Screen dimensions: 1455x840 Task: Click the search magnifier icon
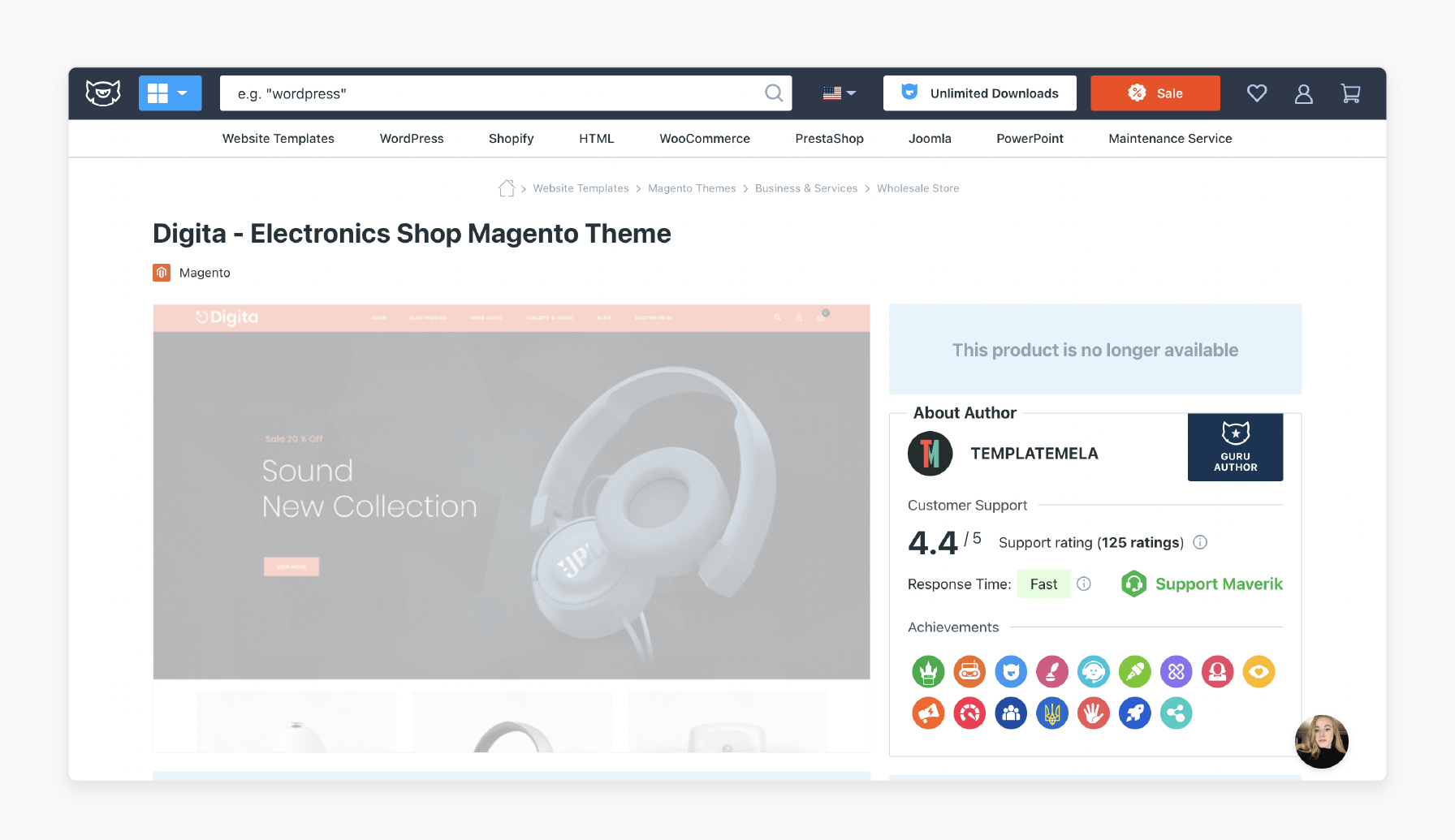[x=774, y=93]
